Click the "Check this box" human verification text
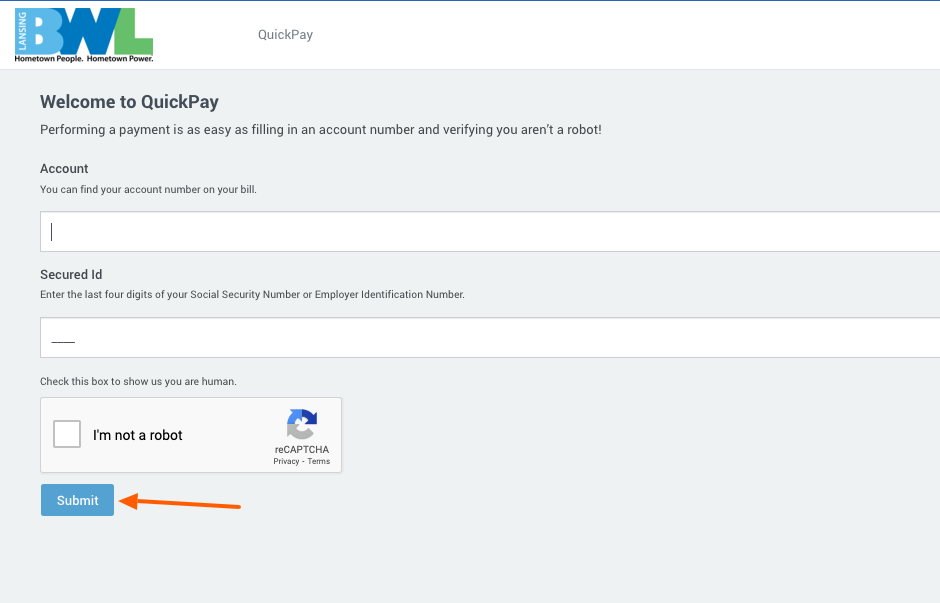The width and height of the screenshot is (940, 603). pyautogui.click(x=138, y=381)
